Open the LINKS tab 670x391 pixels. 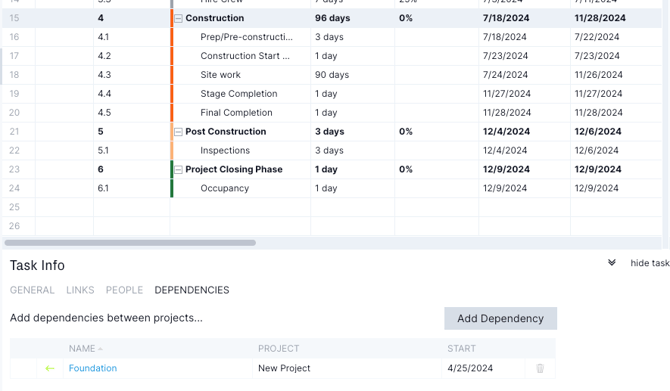pyautogui.click(x=80, y=290)
